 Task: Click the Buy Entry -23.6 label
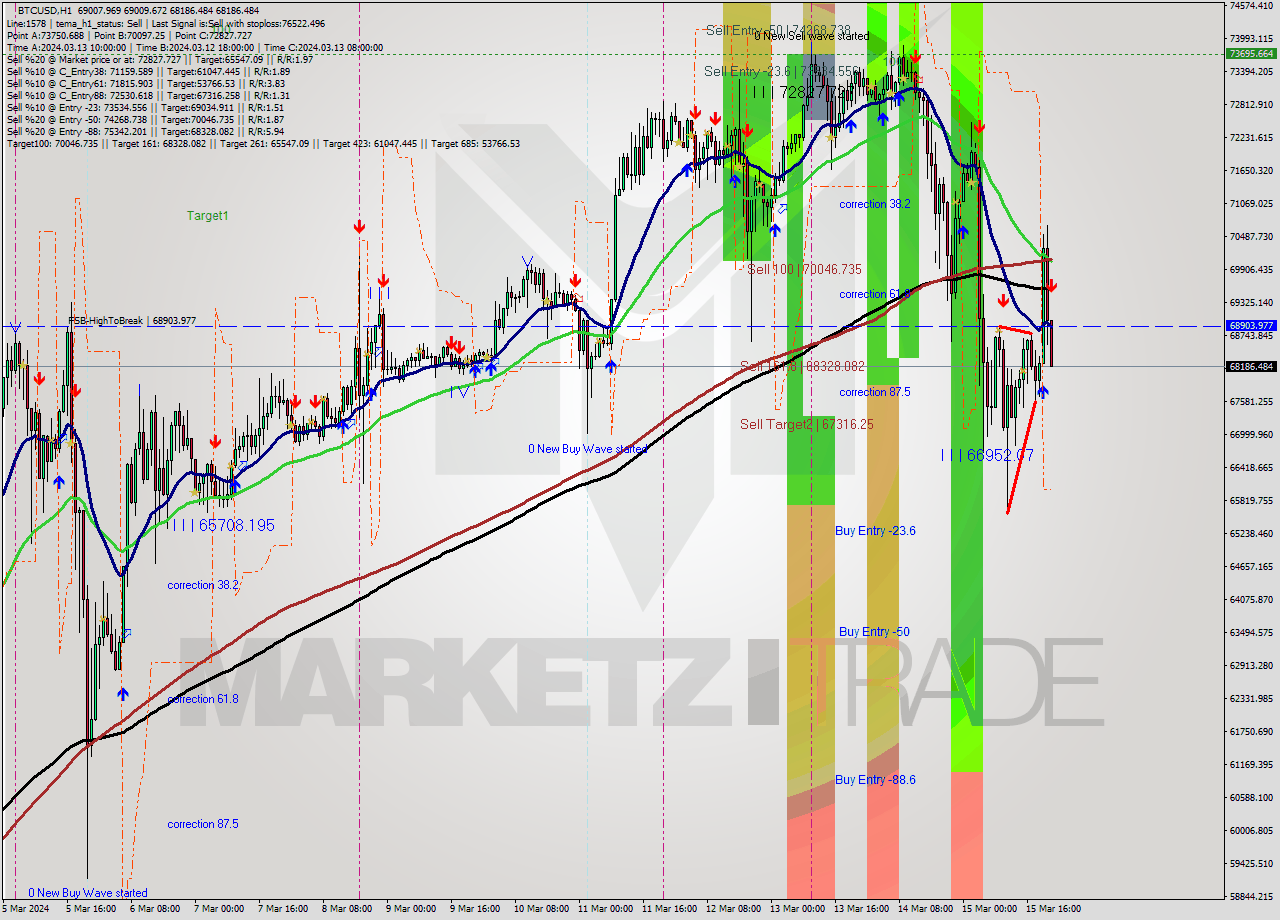(875, 530)
